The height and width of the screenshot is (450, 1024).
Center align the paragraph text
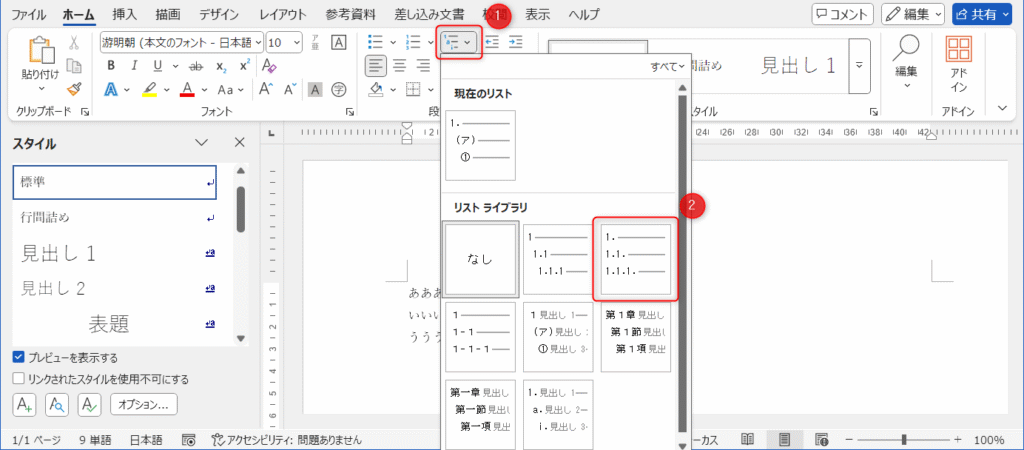[x=399, y=65]
